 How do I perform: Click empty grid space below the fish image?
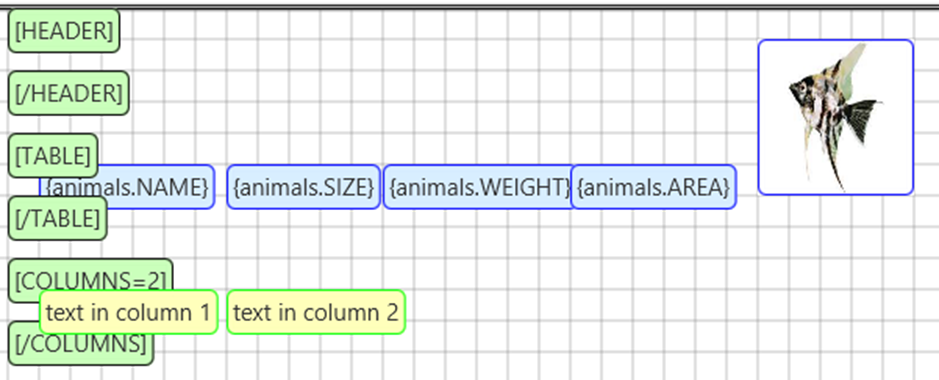[x=835, y=269]
